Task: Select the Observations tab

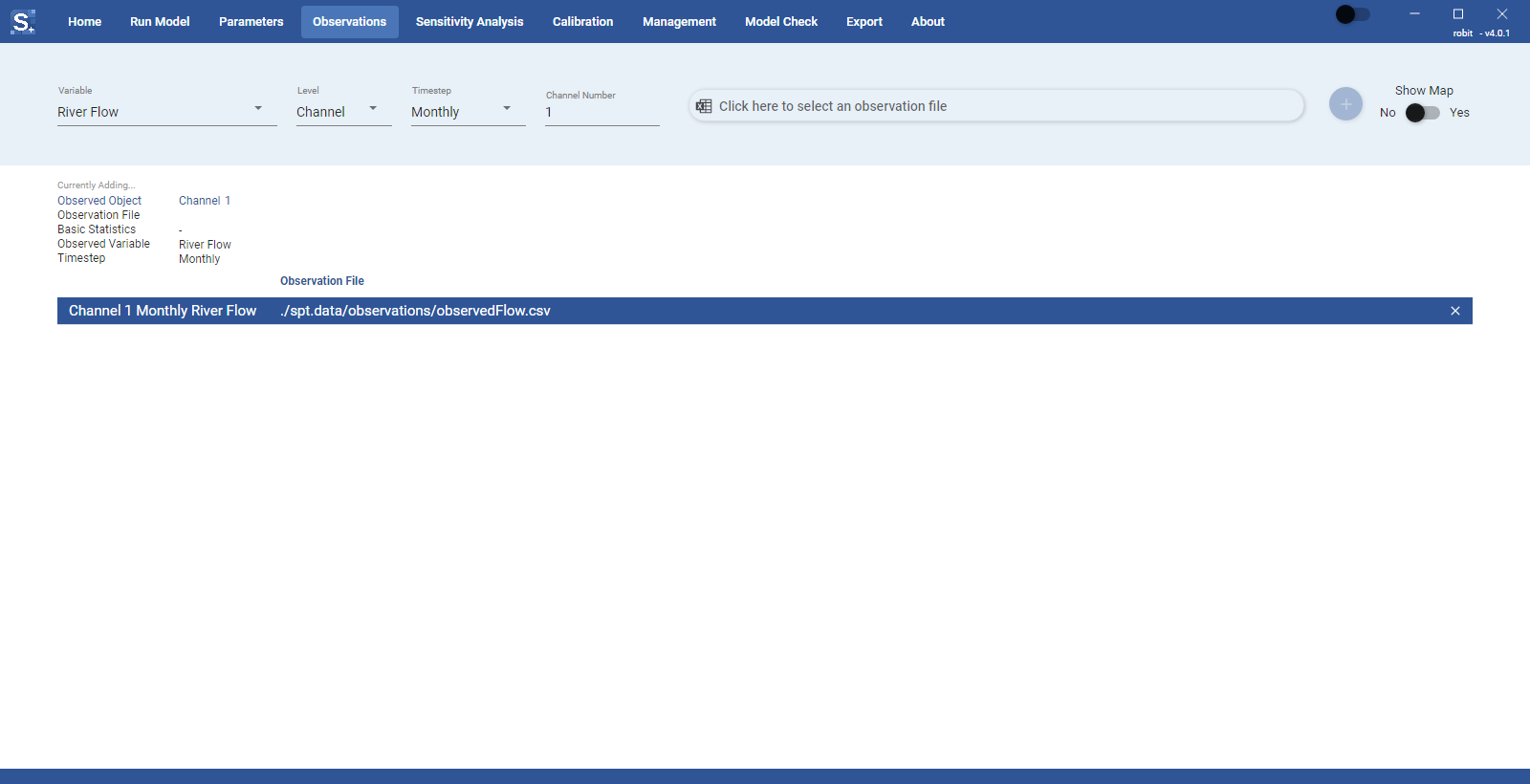Action: pos(350,22)
